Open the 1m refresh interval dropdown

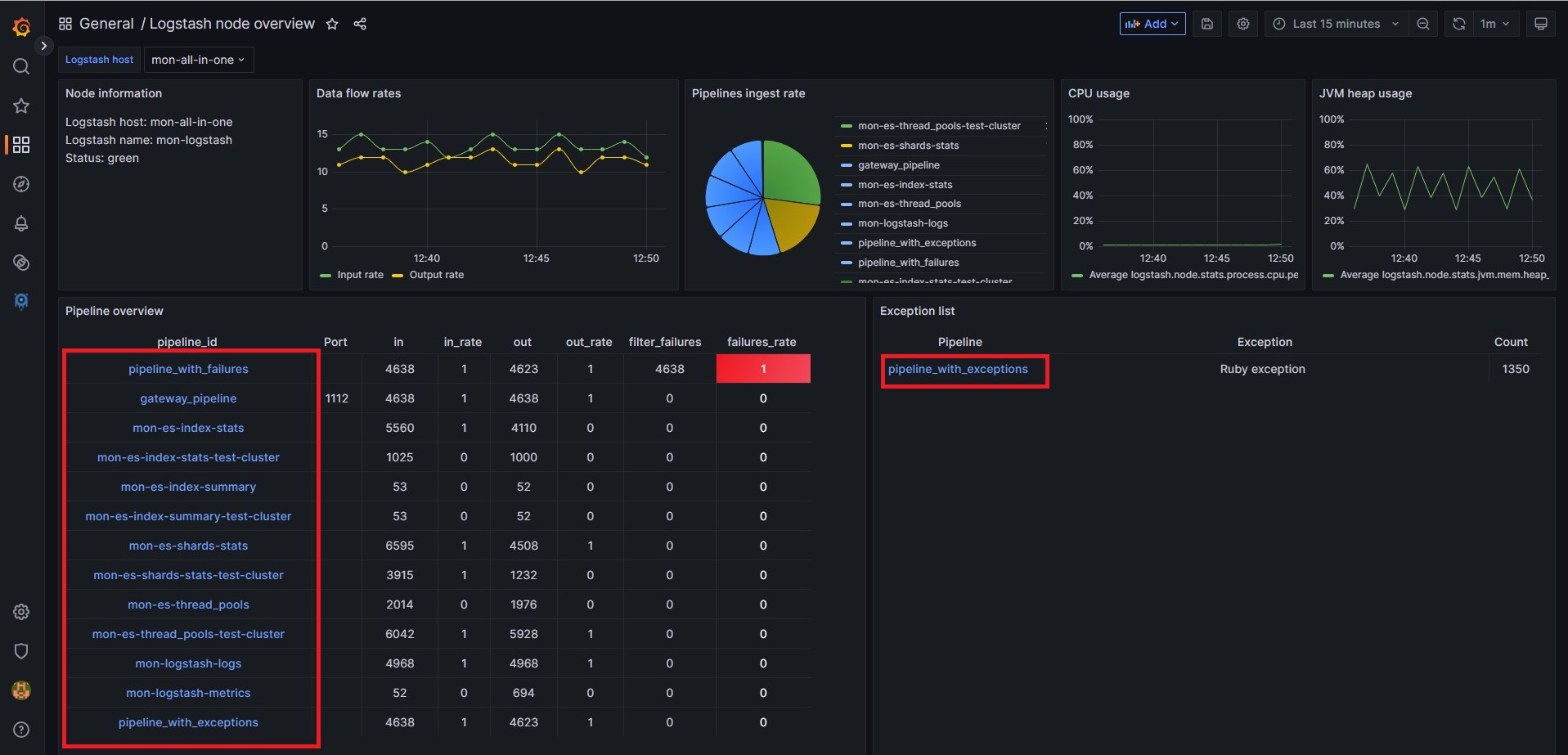point(1495,24)
